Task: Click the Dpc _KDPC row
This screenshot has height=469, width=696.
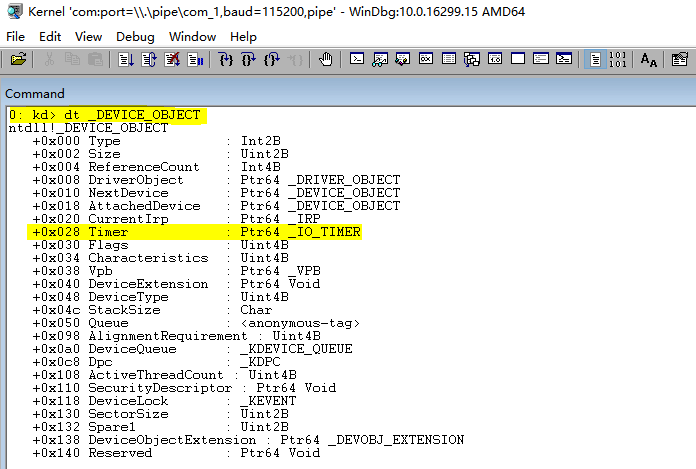Action: point(156,362)
